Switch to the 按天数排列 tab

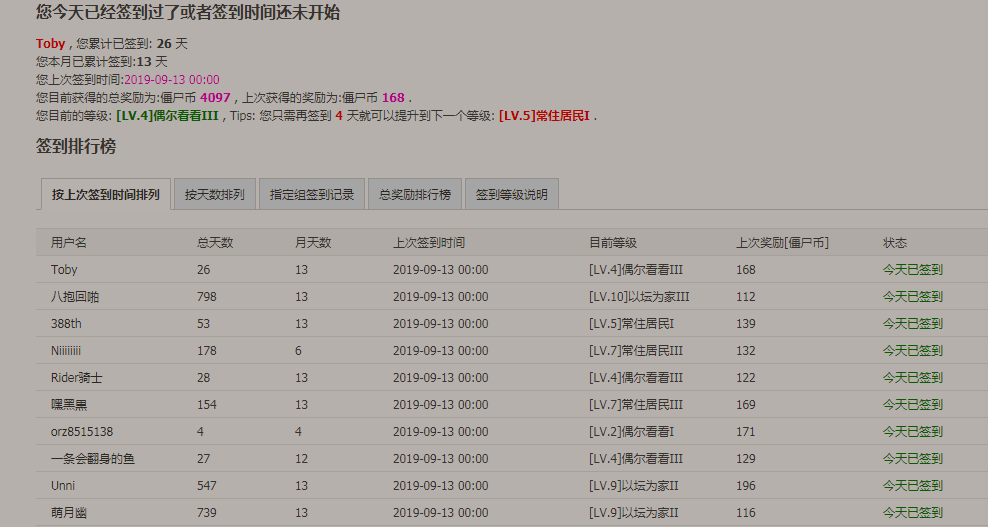tap(214, 195)
